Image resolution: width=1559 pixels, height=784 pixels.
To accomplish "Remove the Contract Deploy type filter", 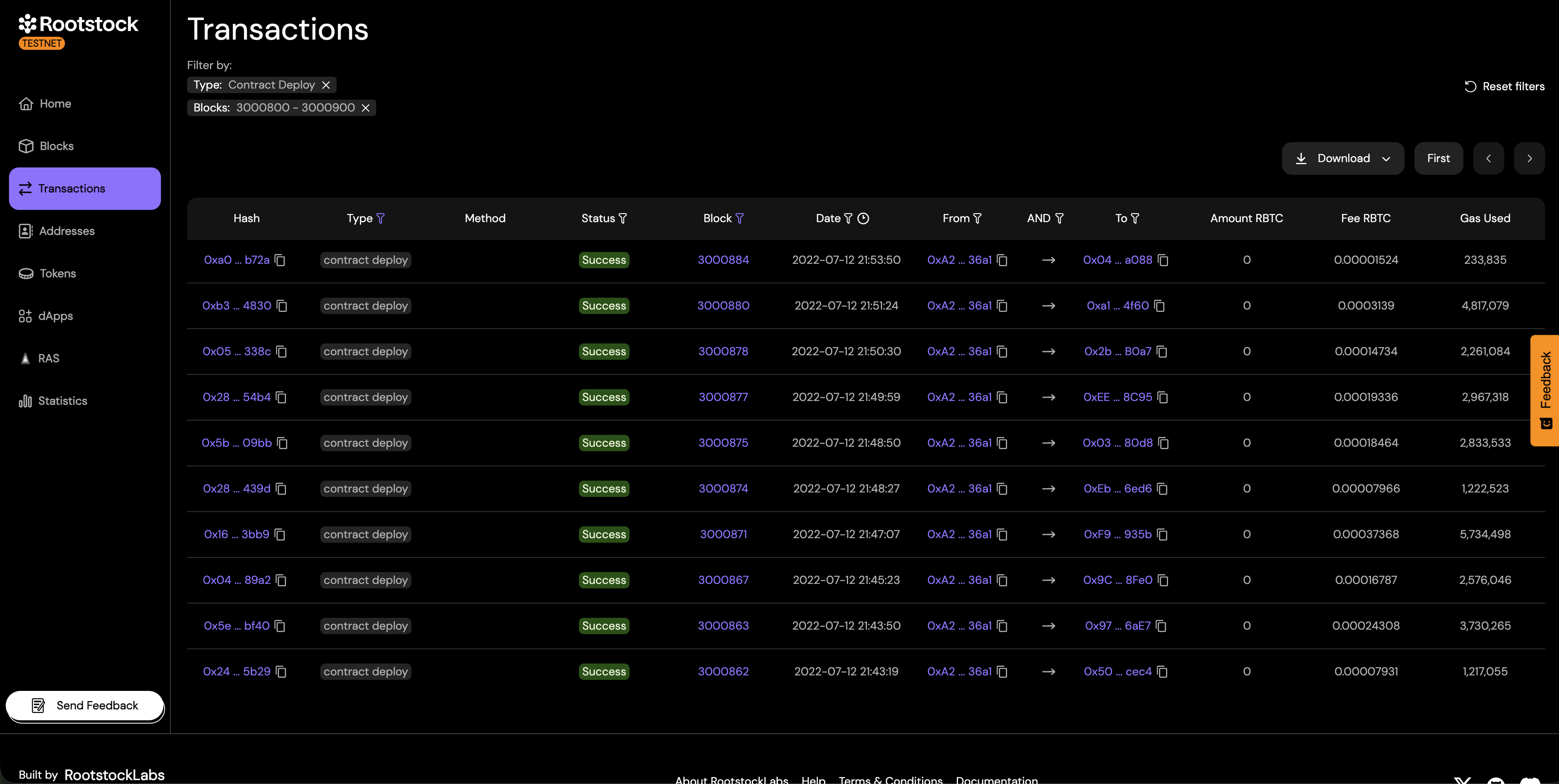I will (x=326, y=85).
